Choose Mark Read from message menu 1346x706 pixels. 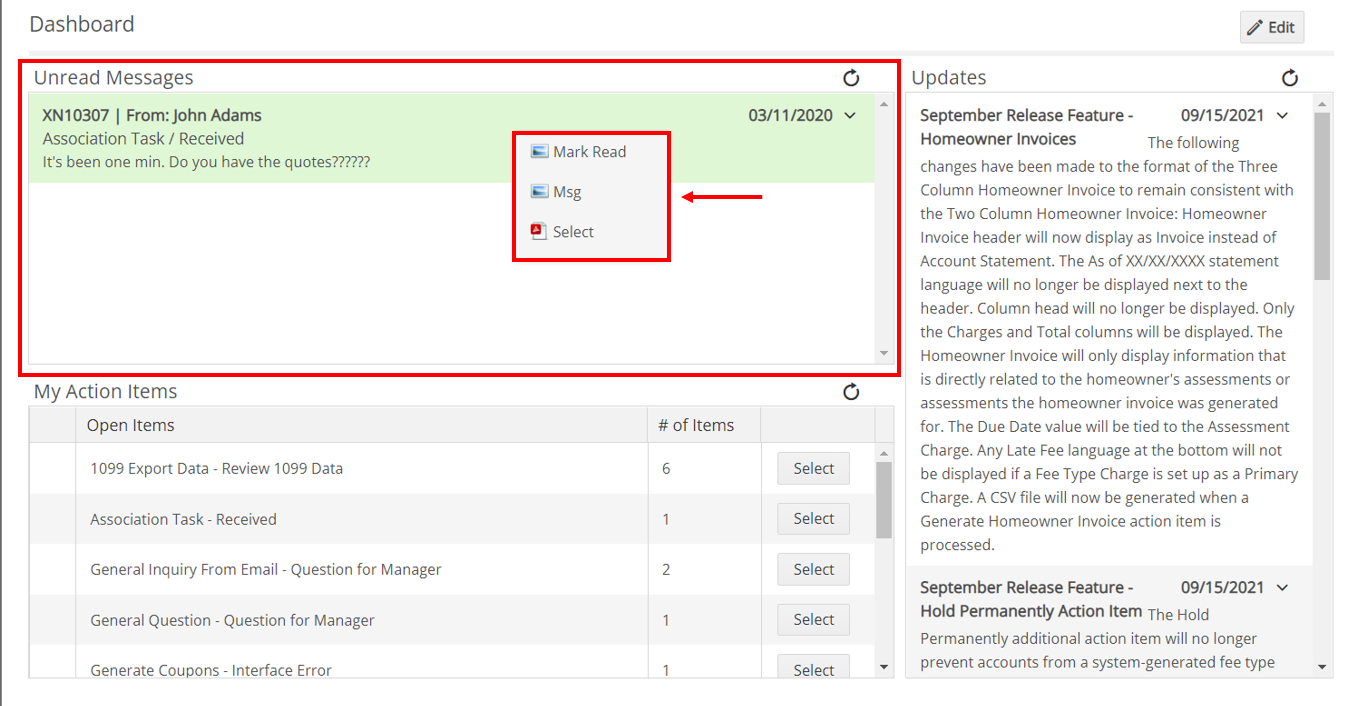[x=589, y=152]
